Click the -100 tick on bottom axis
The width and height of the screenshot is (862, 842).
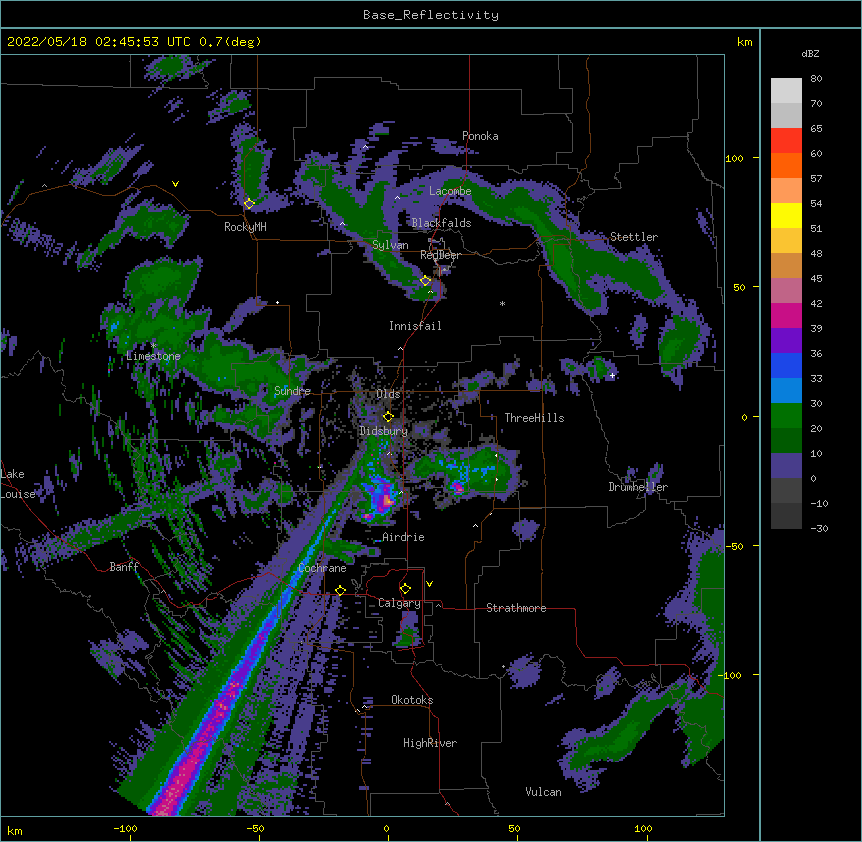(125, 828)
